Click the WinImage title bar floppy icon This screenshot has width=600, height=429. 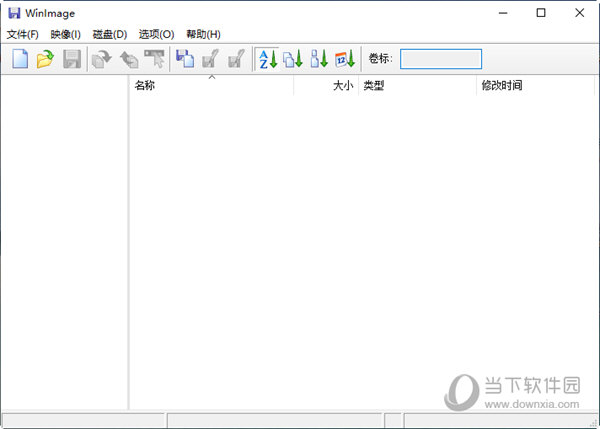coord(14,13)
